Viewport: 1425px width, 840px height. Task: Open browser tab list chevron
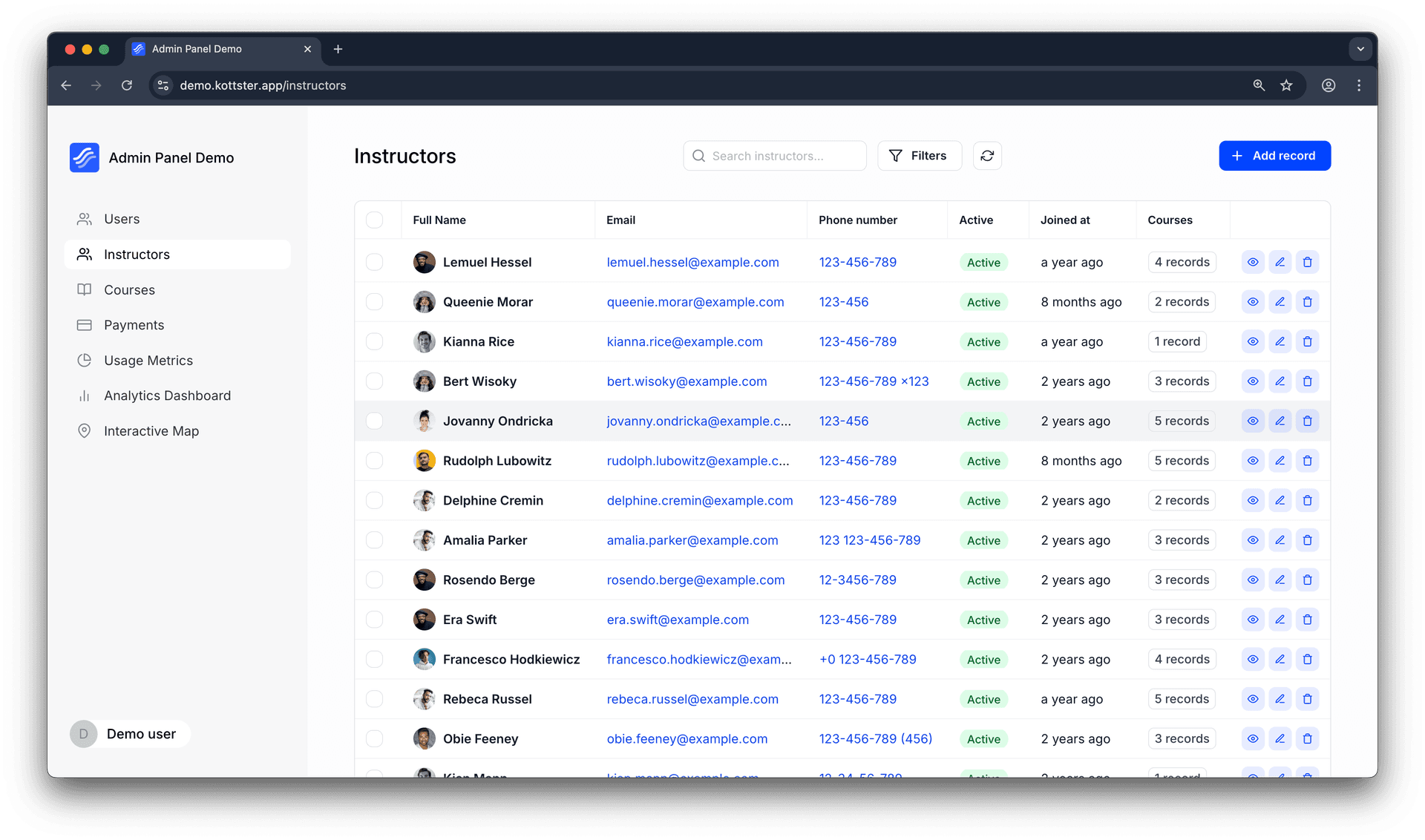tap(1360, 49)
